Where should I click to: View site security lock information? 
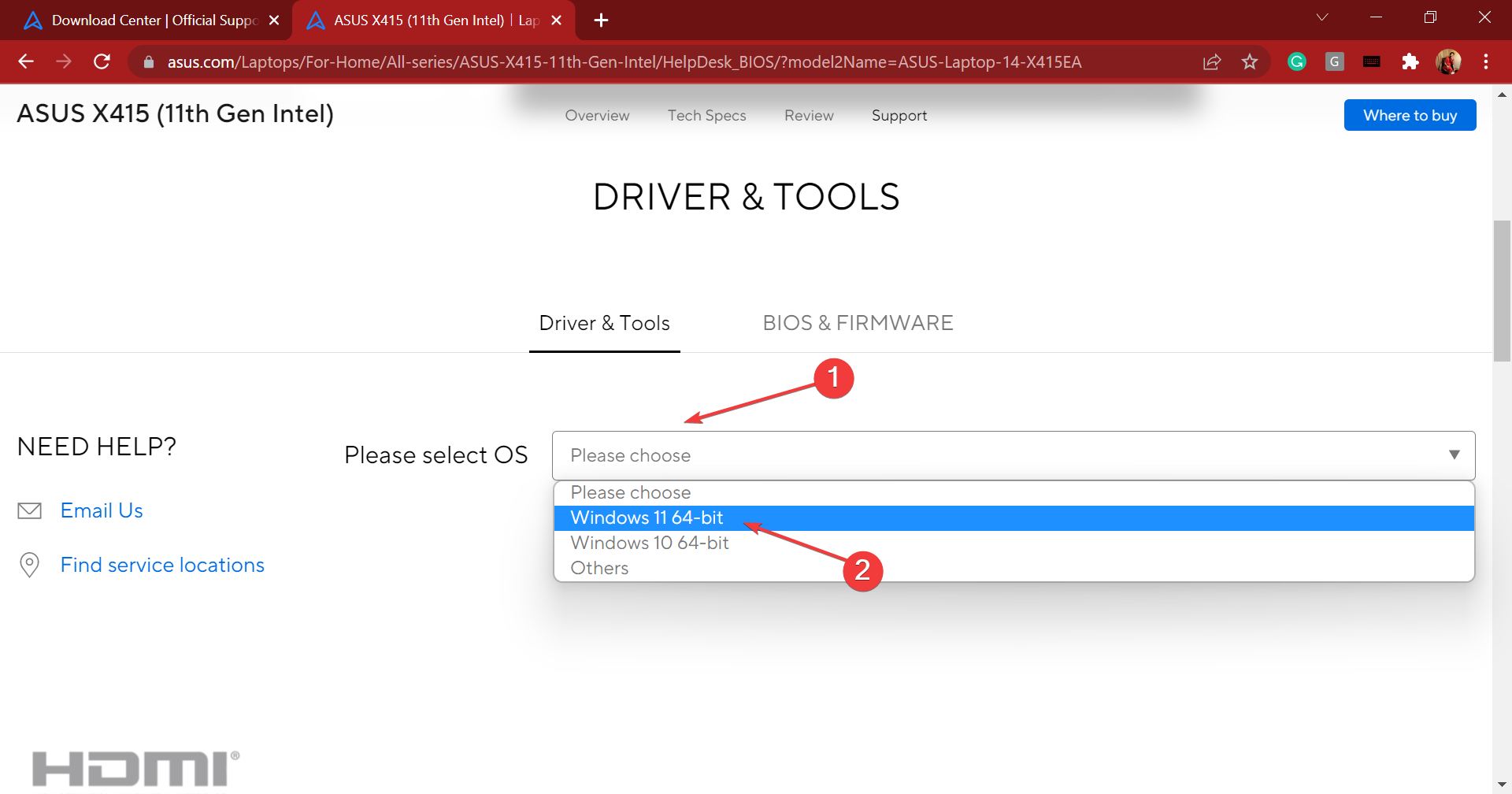[x=149, y=61]
